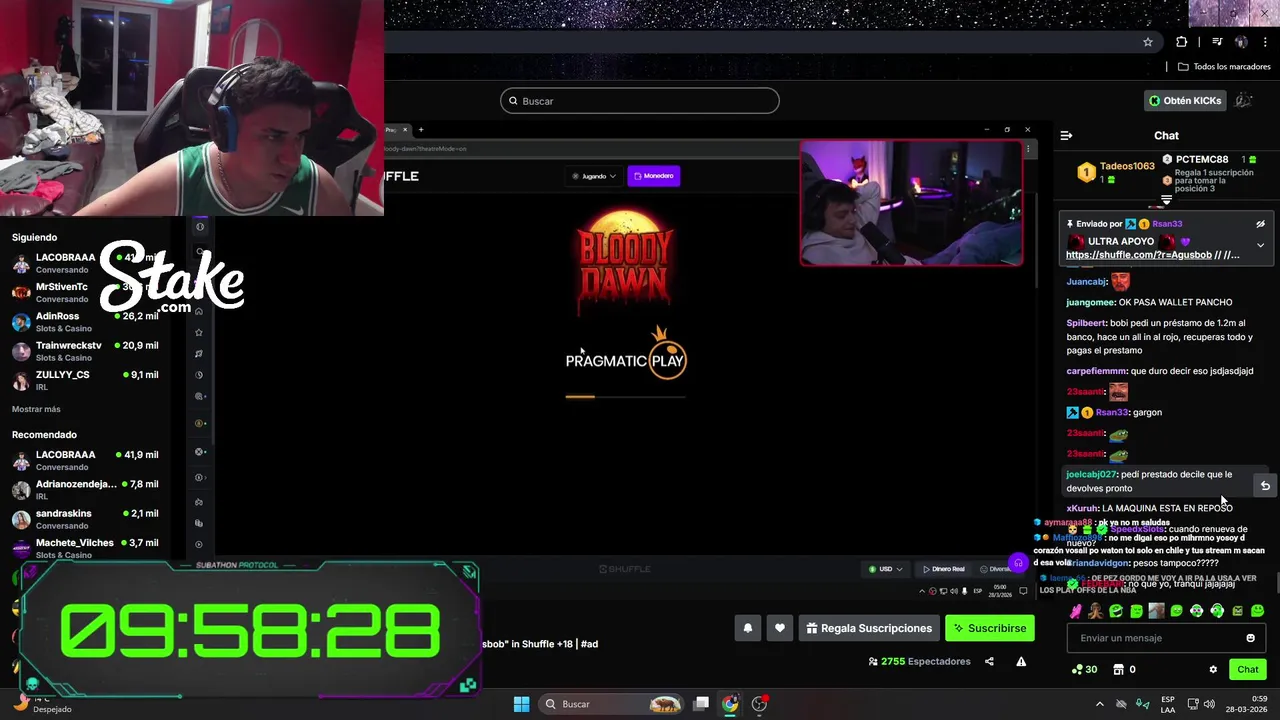The height and width of the screenshot is (720, 1280).
Task: Follow the channel with the heart icon
Action: point(780,628)
